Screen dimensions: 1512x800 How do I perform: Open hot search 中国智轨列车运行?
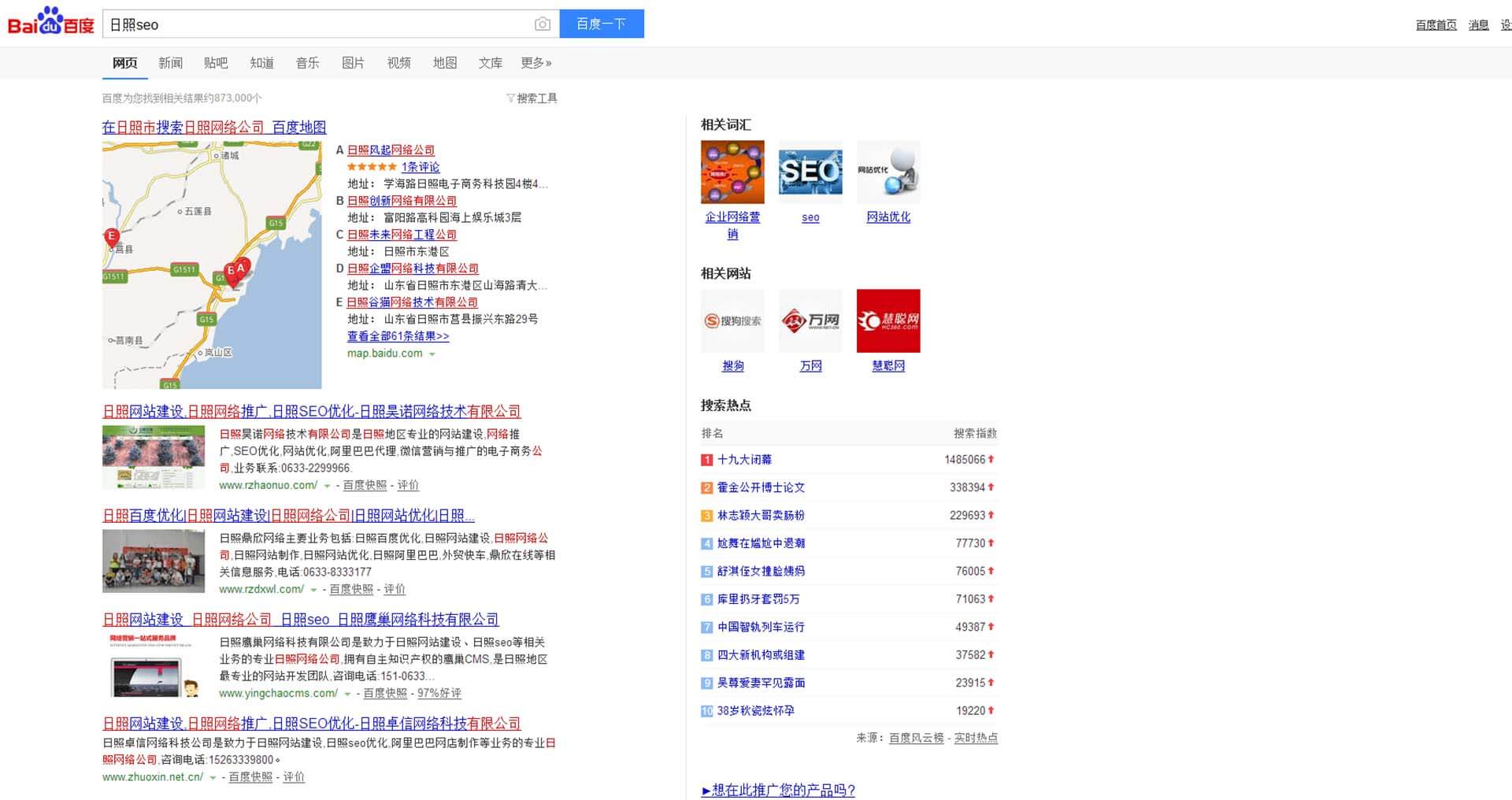coord(761,628)
